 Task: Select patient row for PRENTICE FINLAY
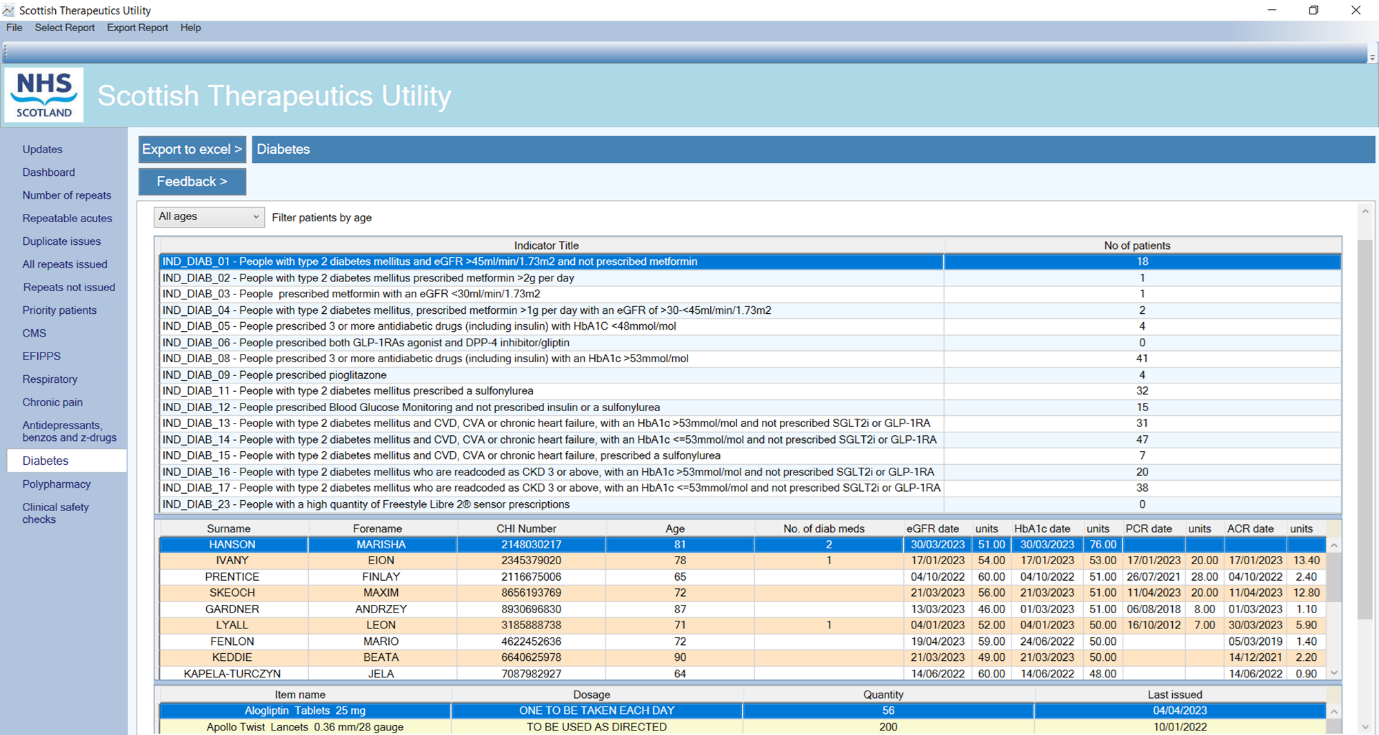[232, 577]
